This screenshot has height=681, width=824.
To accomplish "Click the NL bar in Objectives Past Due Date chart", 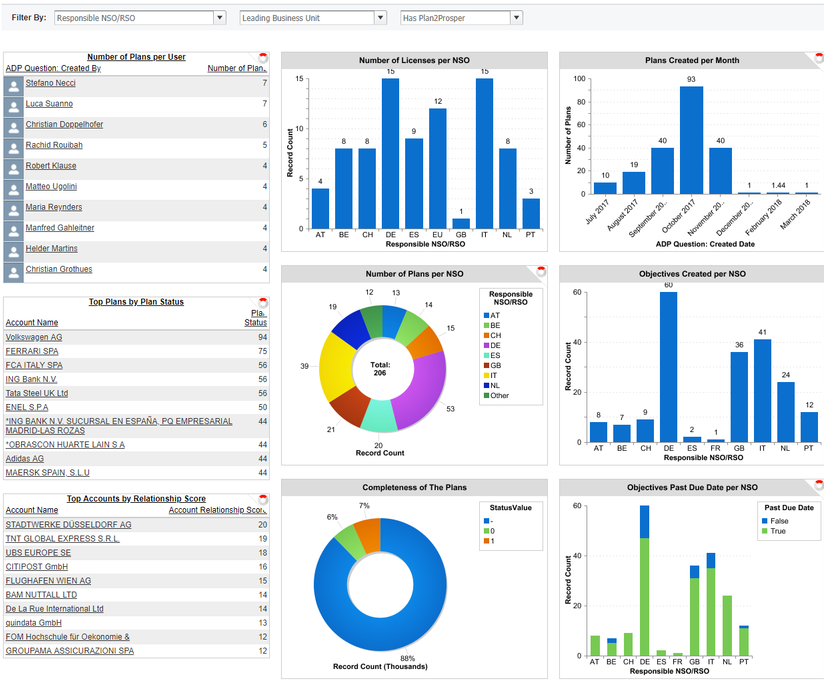I will coord(727,625).
